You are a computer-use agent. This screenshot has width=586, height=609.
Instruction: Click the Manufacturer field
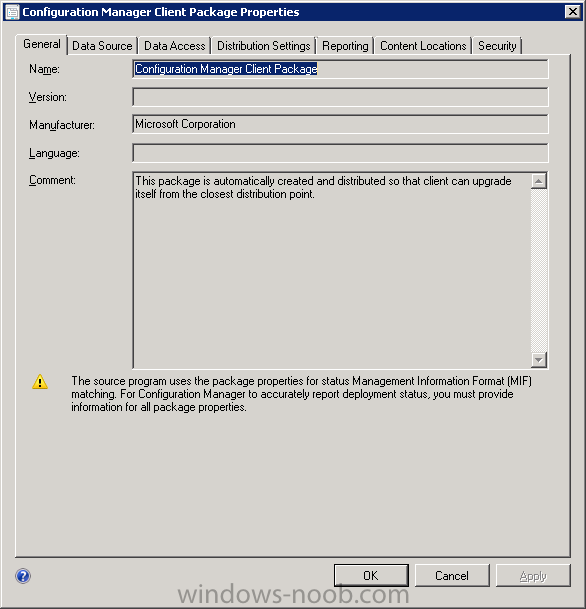[340, 124]
